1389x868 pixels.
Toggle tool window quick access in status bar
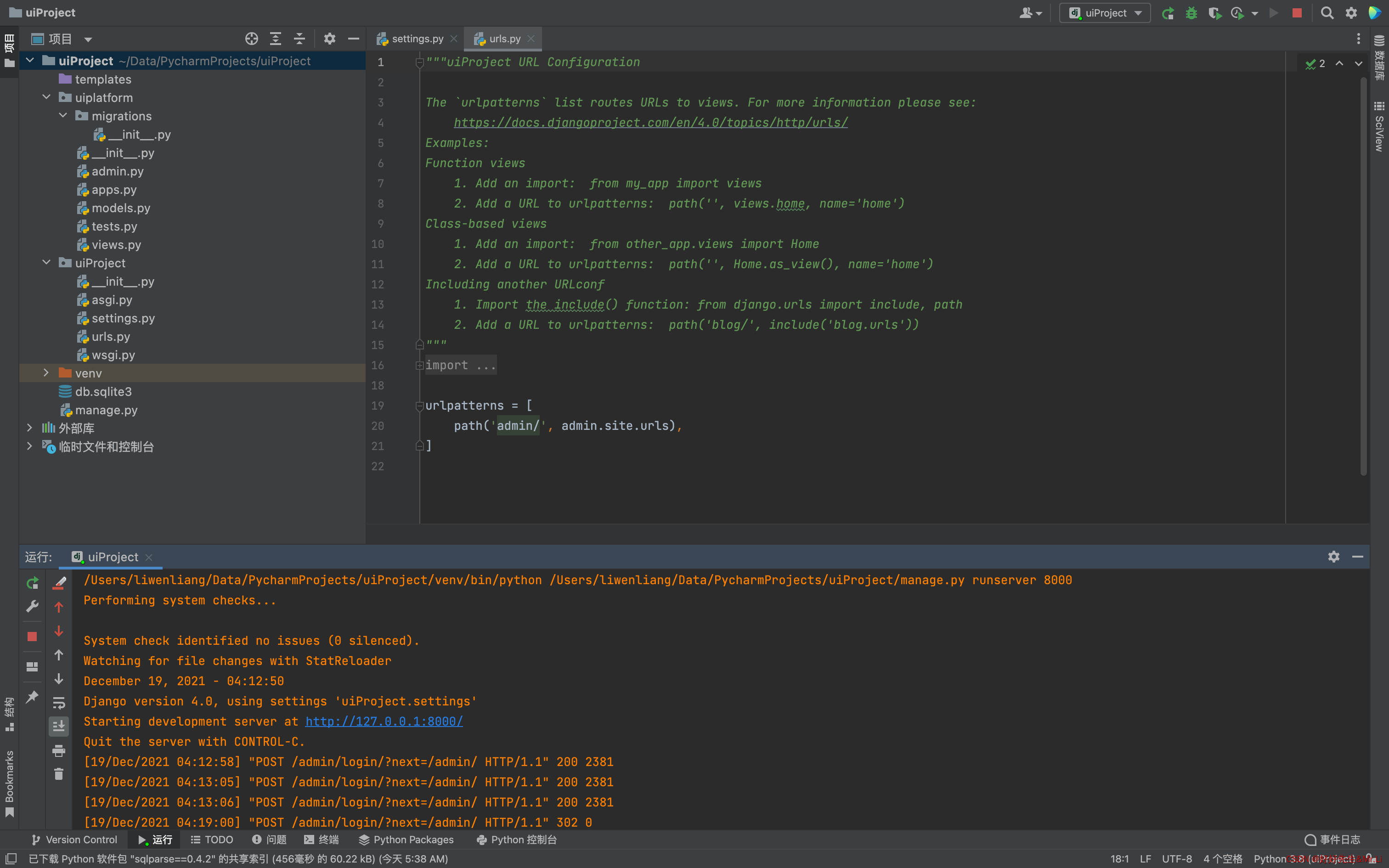click(11, 858)
